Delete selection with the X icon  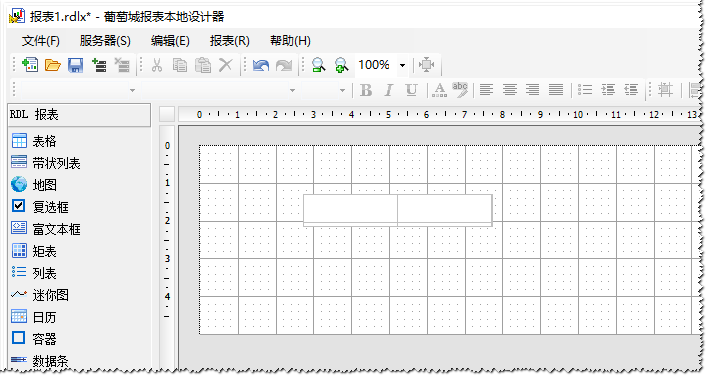coord(226,65)
